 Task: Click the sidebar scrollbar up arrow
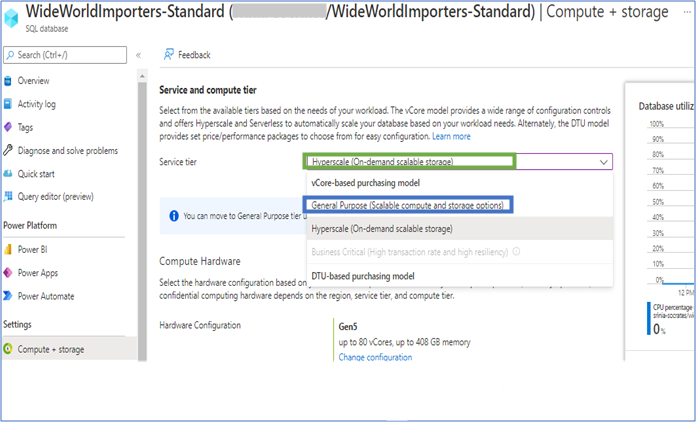point(142,76)
